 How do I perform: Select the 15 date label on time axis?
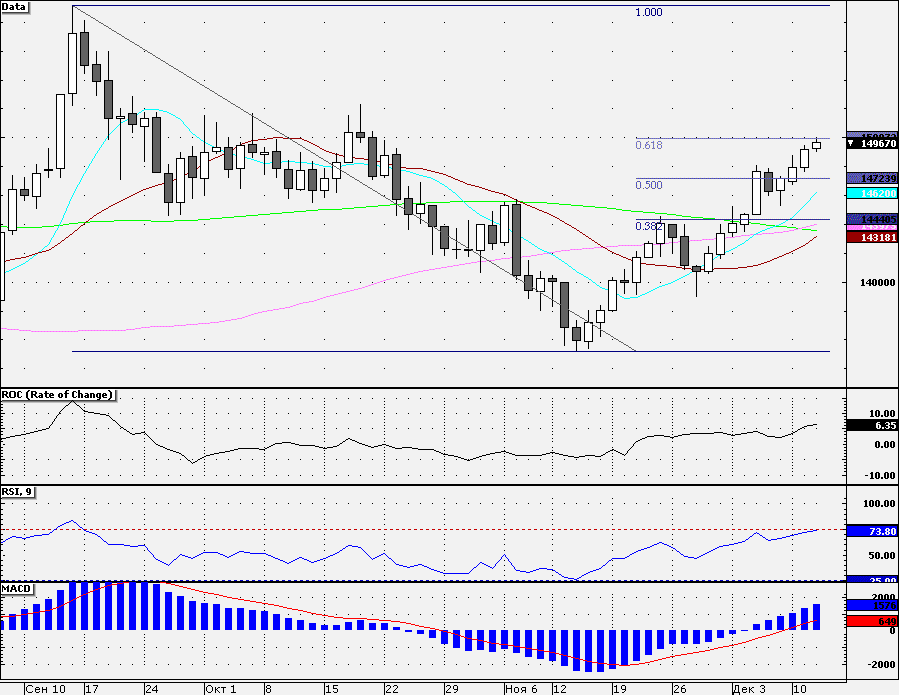(x=332, y=689)
